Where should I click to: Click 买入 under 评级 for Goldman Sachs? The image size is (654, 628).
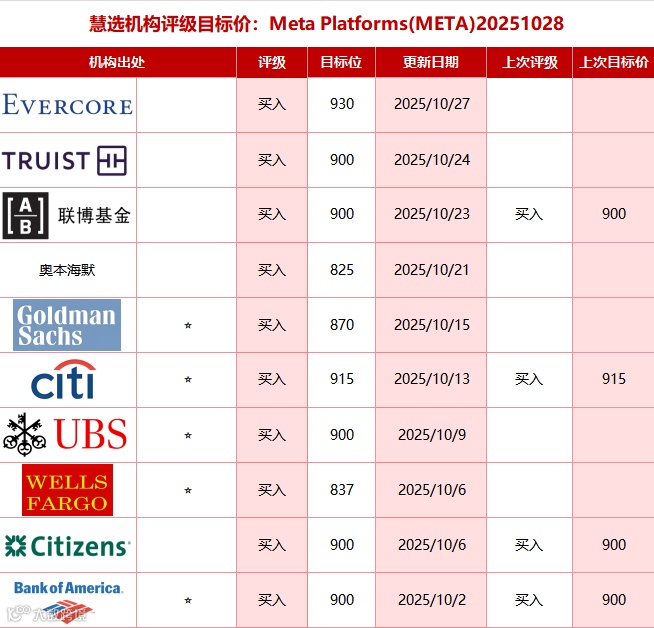(272, 325)
